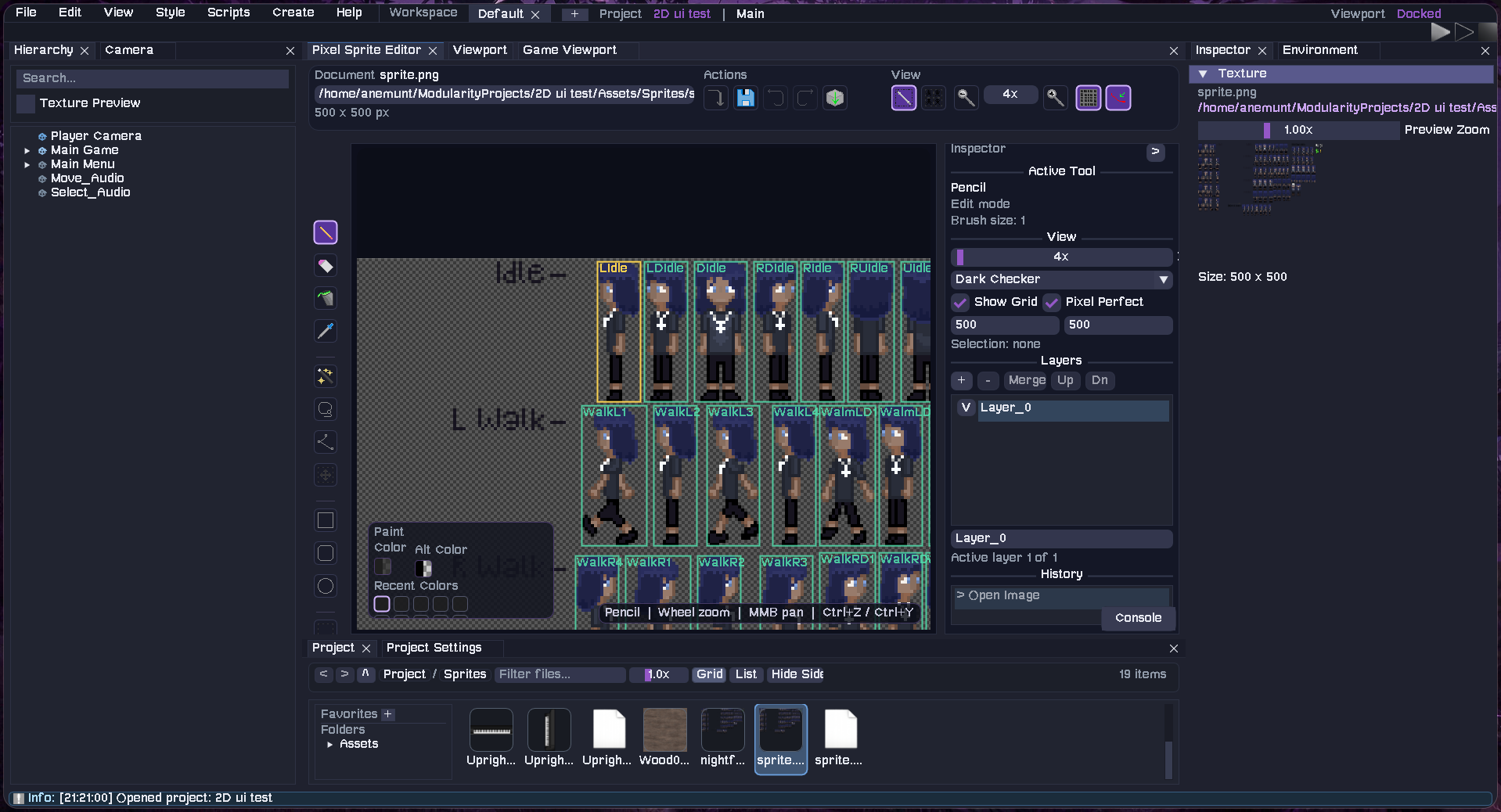Click the zoom in magnifier icon
Screen dimensions: 1501x812
pyautogui.click(x=1056, y=98)
